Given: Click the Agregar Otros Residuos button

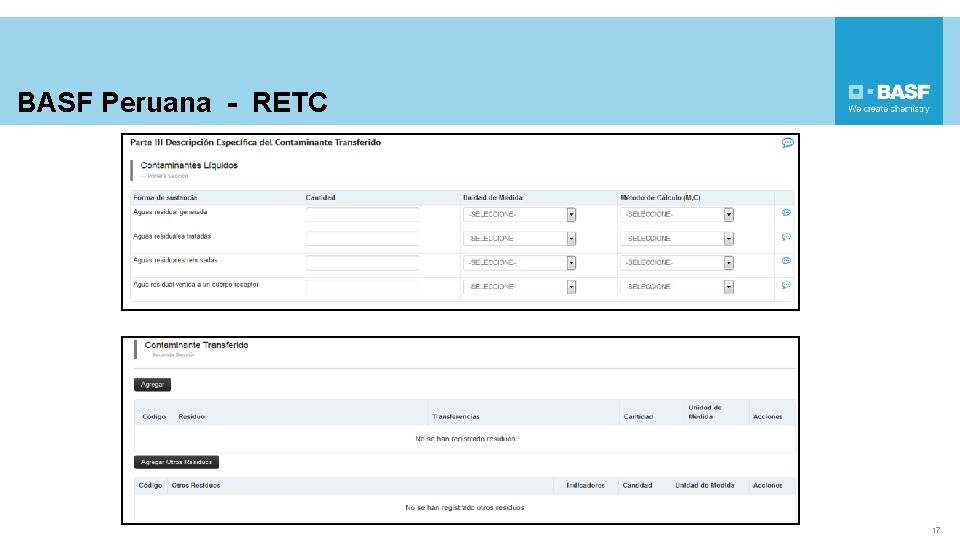Looking at the screenshot, I should pos(176,462).
